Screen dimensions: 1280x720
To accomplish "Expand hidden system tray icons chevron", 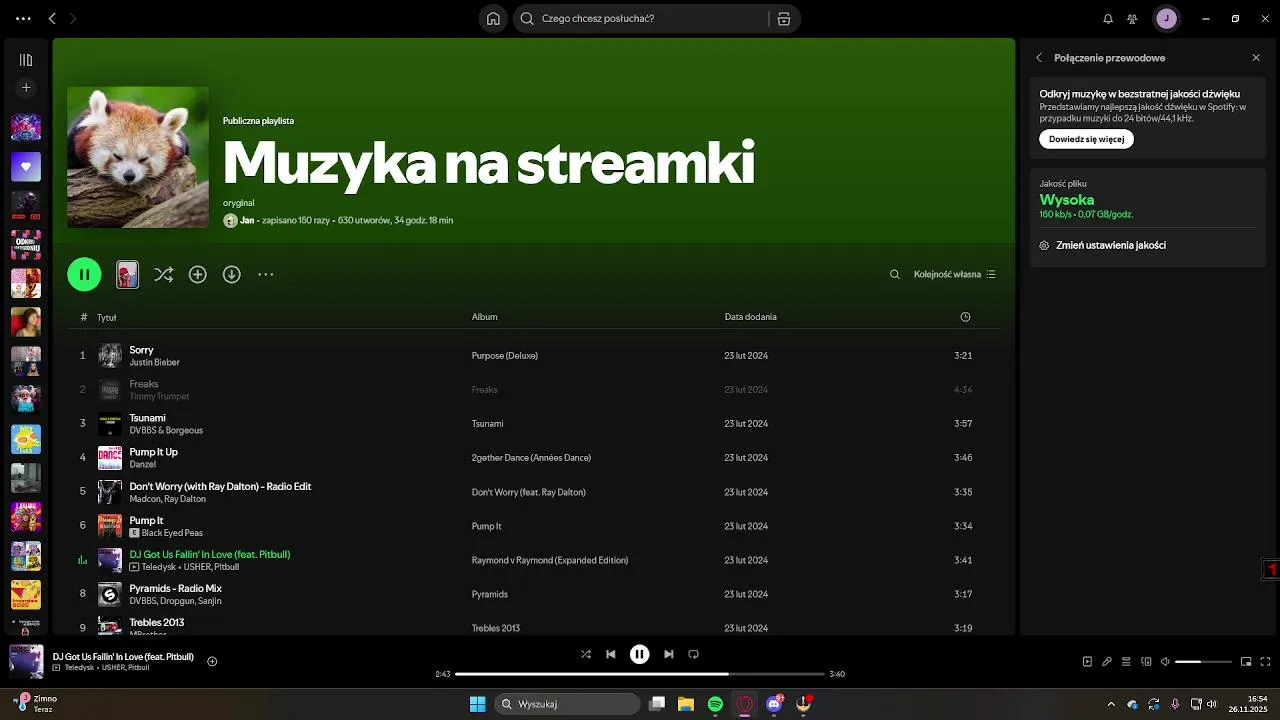I will point(1111,704).
